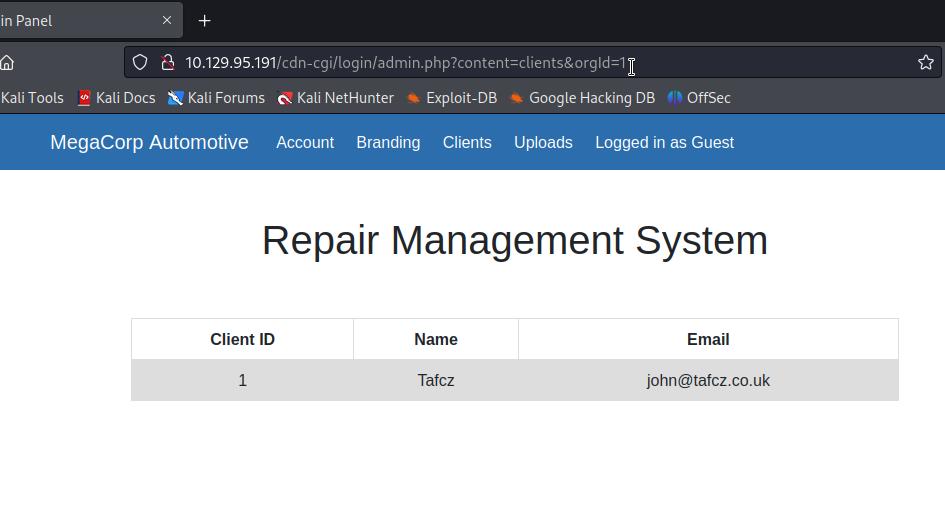This screenshot has height=507, width=945.
Task: Open the Kali NetHunter bookmark
Action: coord(335,98)
